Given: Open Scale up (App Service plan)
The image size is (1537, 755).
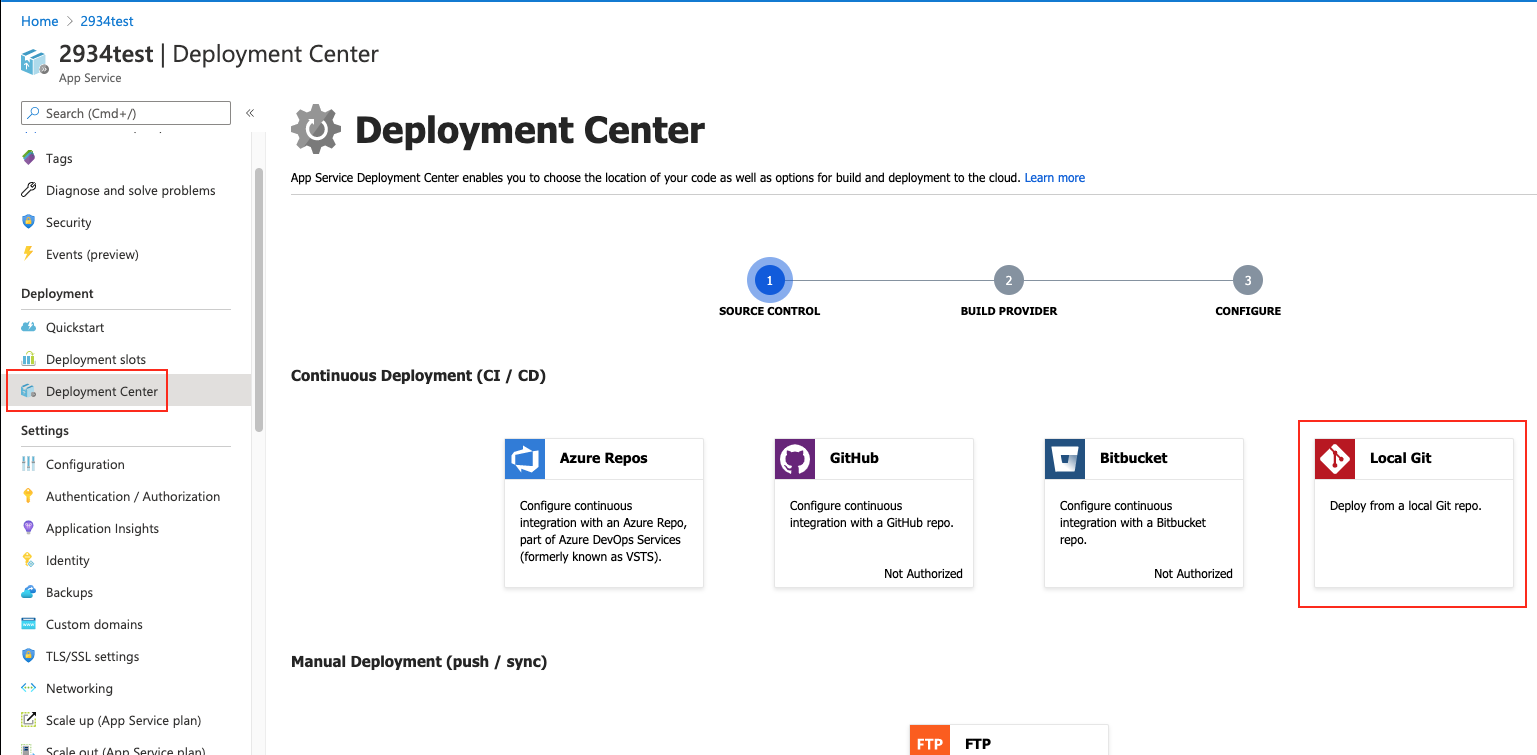Looking at the screenshot, I should 125,720.
